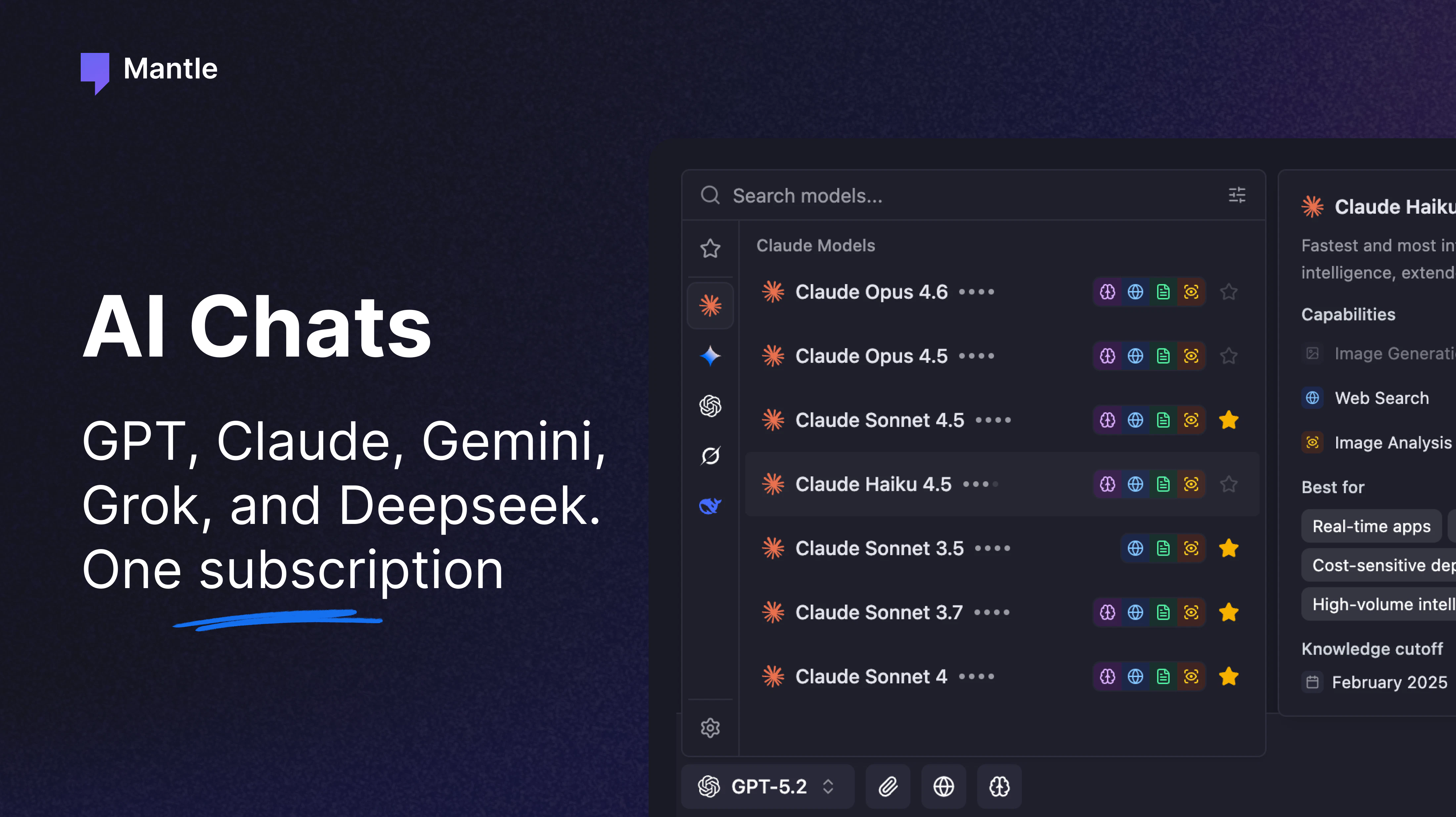
Task: Click web globe icon on Claude Opus 4.6
Action: point(1135,292)
